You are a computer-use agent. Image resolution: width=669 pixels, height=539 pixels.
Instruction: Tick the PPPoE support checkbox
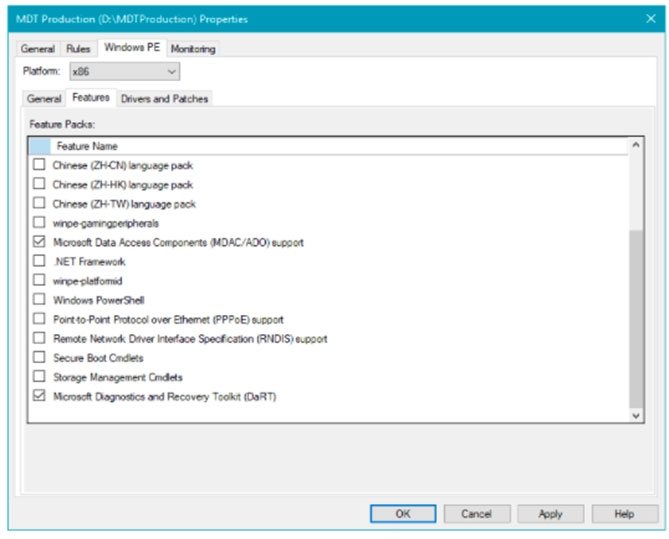(39, 318)
